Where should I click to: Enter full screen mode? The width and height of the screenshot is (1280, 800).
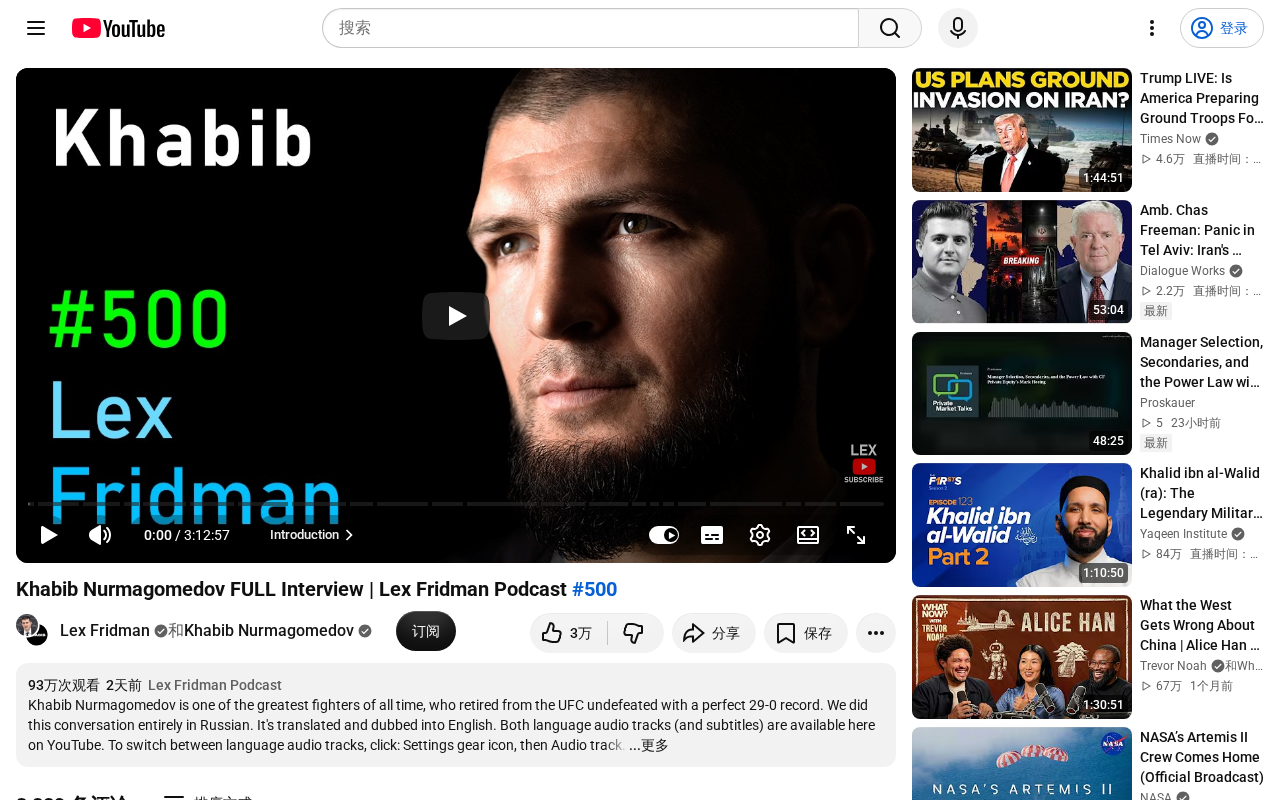point(856,535)
